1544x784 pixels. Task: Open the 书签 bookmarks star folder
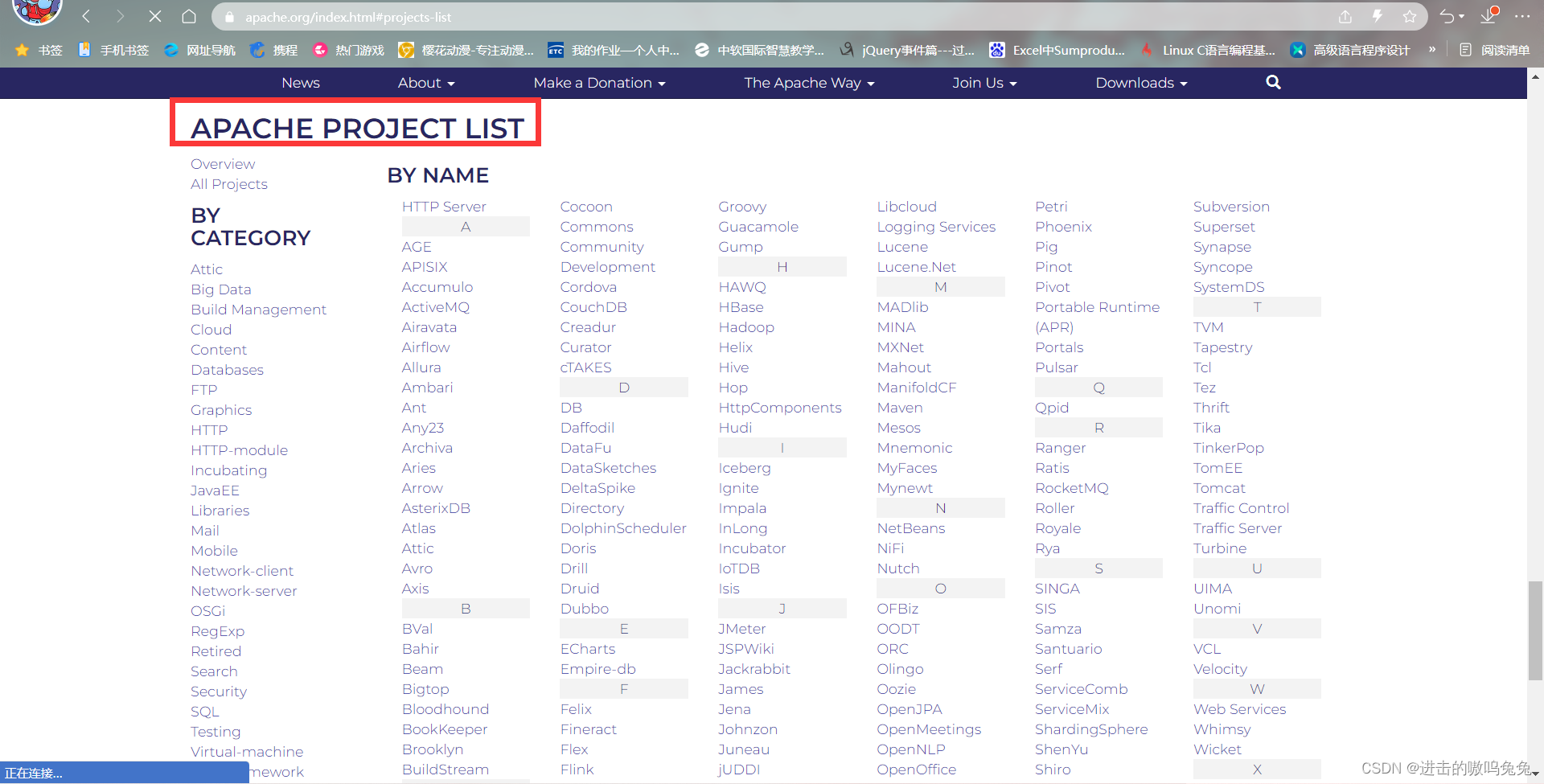[x=39, y=50]
